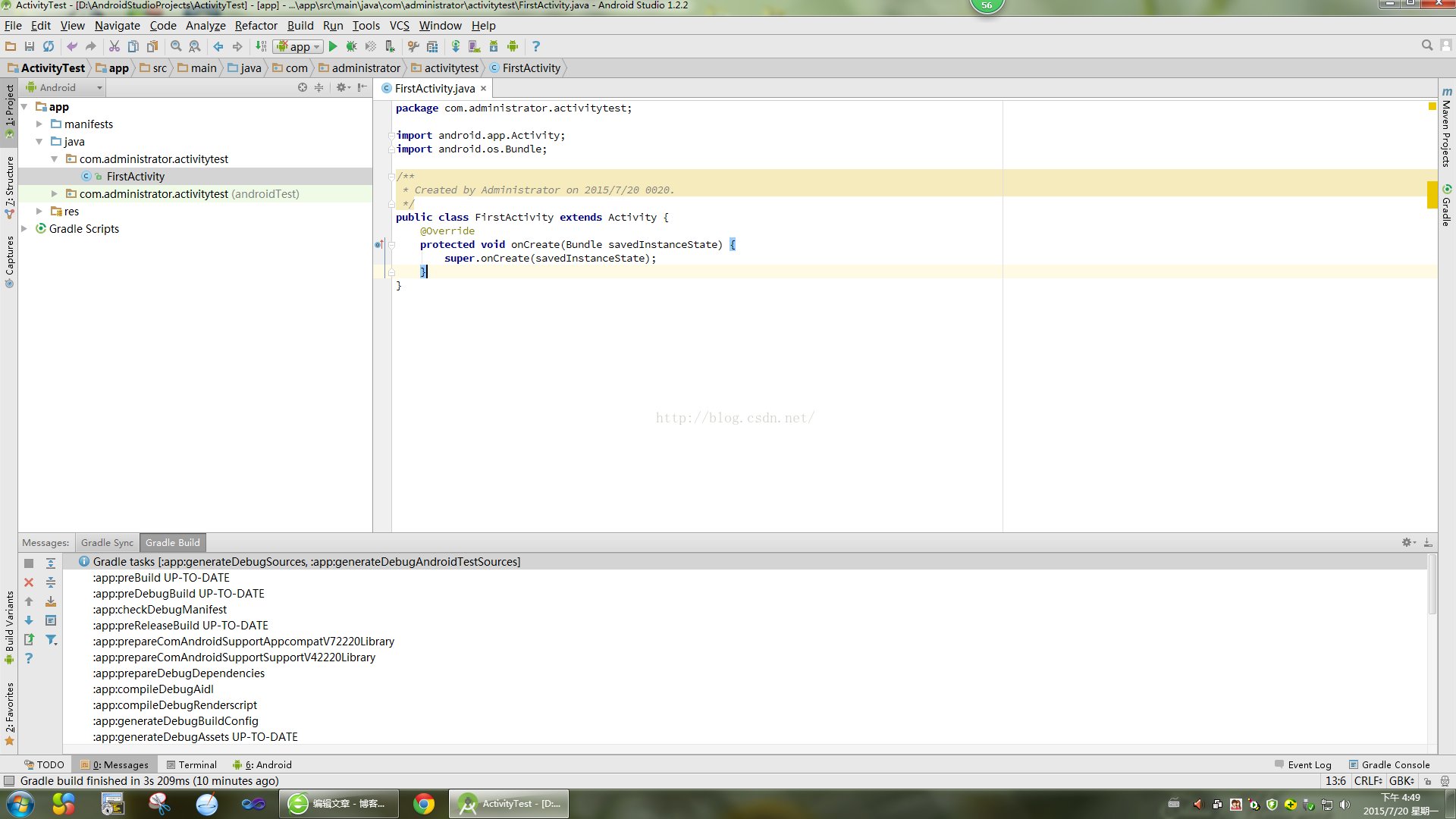Navigate forward with right arrow icon
This screenshot has width=1456, height=819.
[237, 46]
